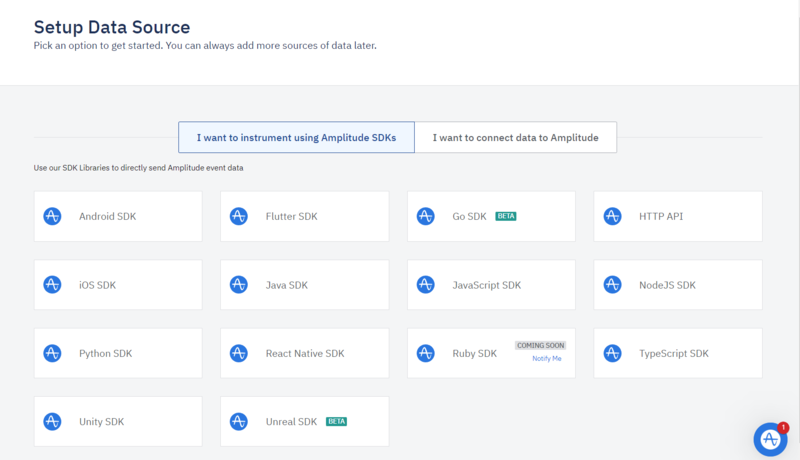Select the TypeScript SDK card
This screenshot has width=800, height=460.
(x=678, y=353)
